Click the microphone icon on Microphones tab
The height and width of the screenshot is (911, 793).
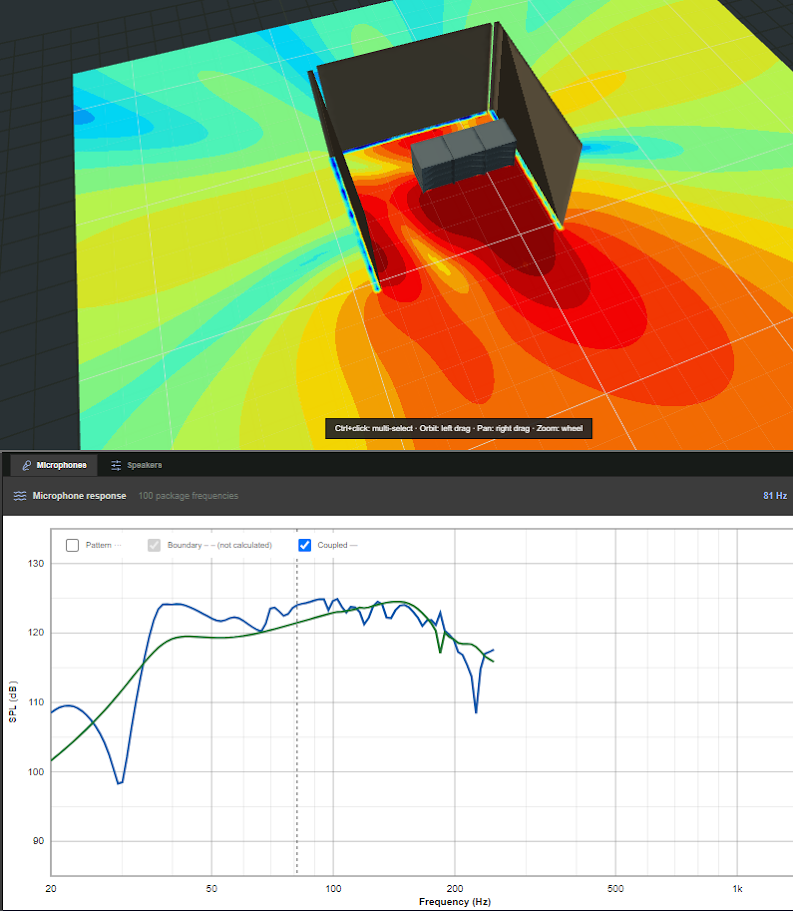26,465
